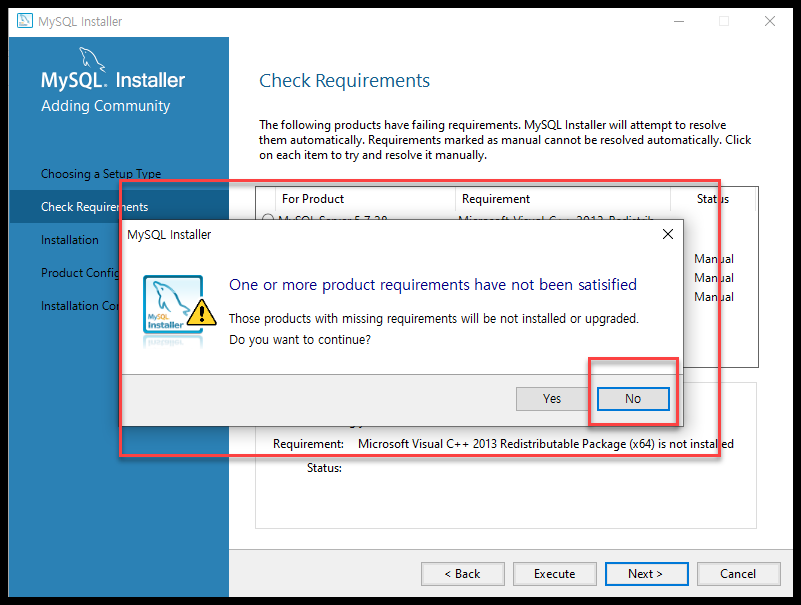
Task: Click the 'Requirement:' label in details panel
Action: click(x=308, y=444)
